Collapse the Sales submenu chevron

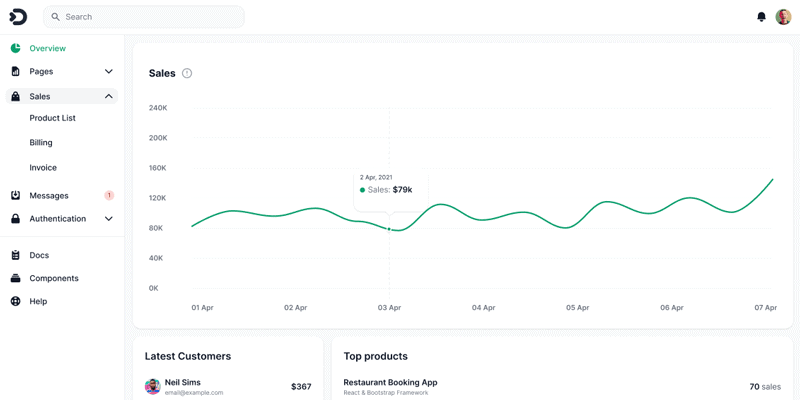click(109, 96)
